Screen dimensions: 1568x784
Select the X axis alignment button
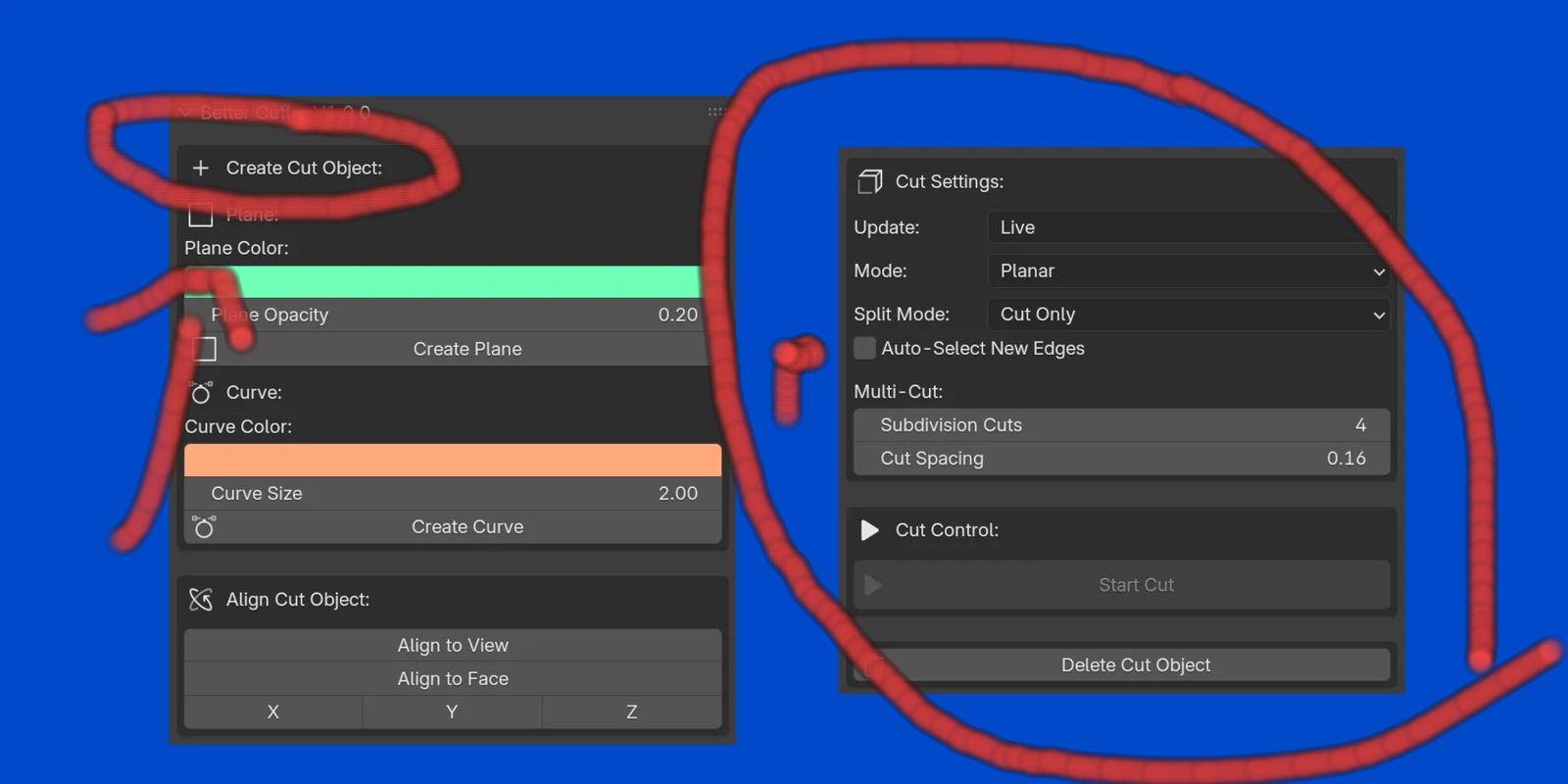[273, 712]
